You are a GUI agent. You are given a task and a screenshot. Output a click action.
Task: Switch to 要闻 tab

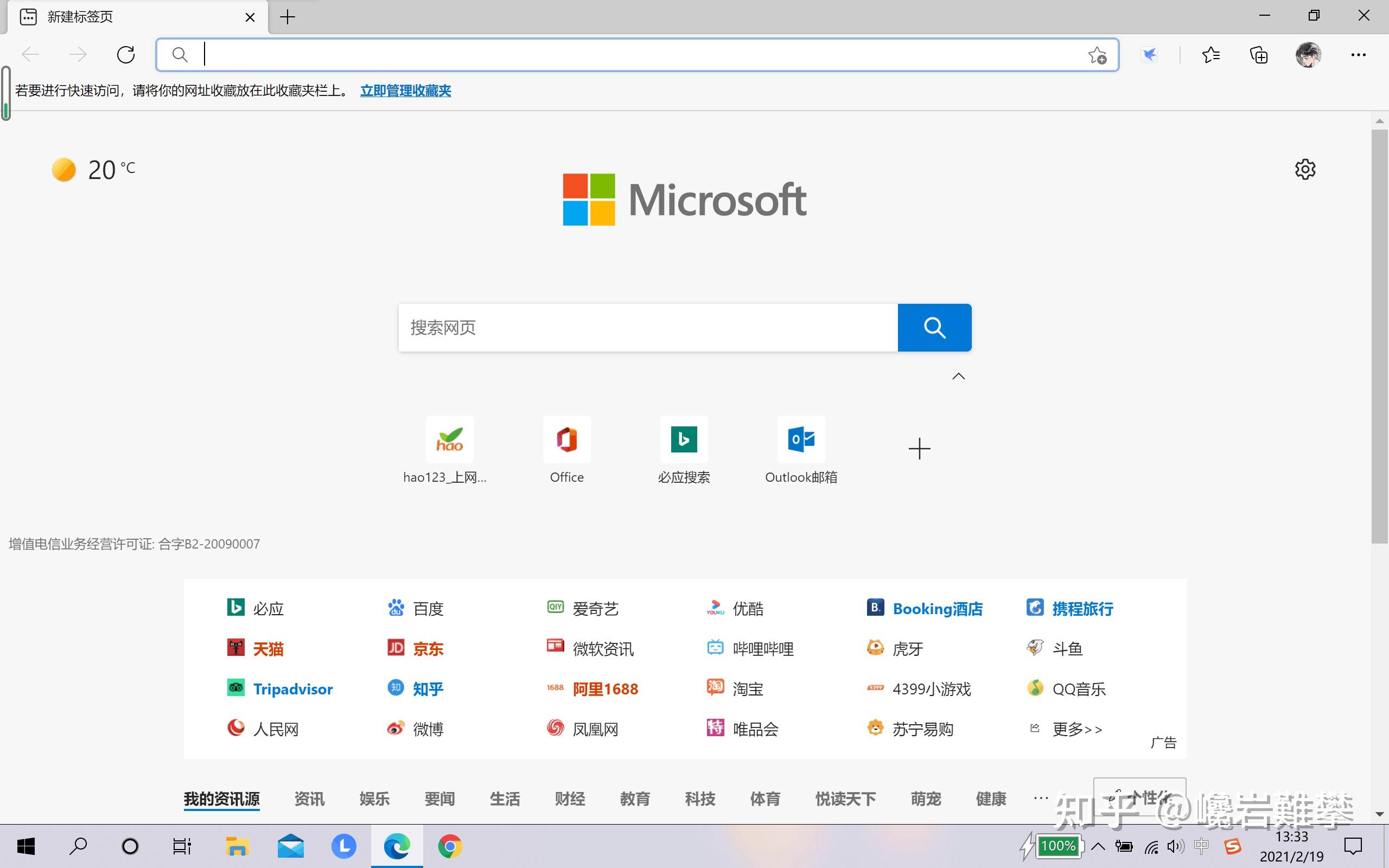439,799
